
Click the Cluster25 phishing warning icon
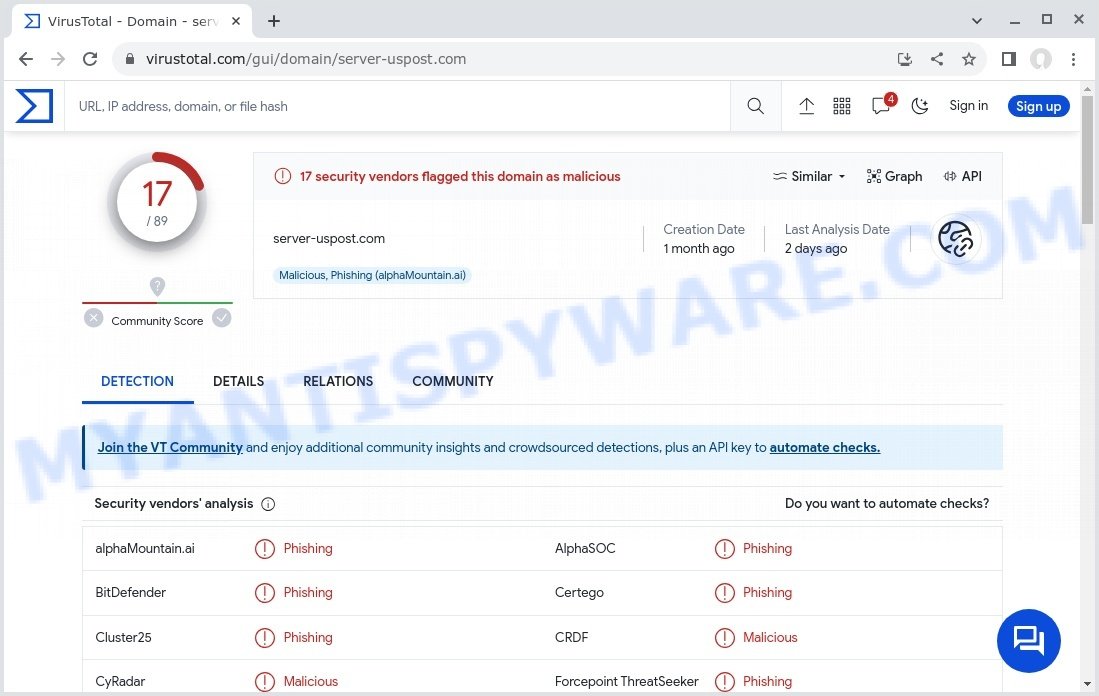pyautogui.click(x=264, y=638)
